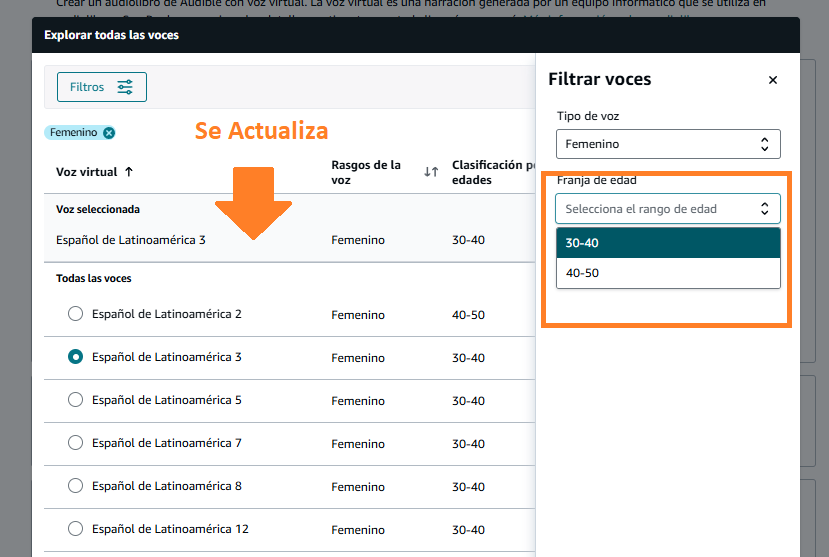Sort by Rasgos de la voz arrows
The width and height of the screenshot is (829, 557).
(431, 172)
